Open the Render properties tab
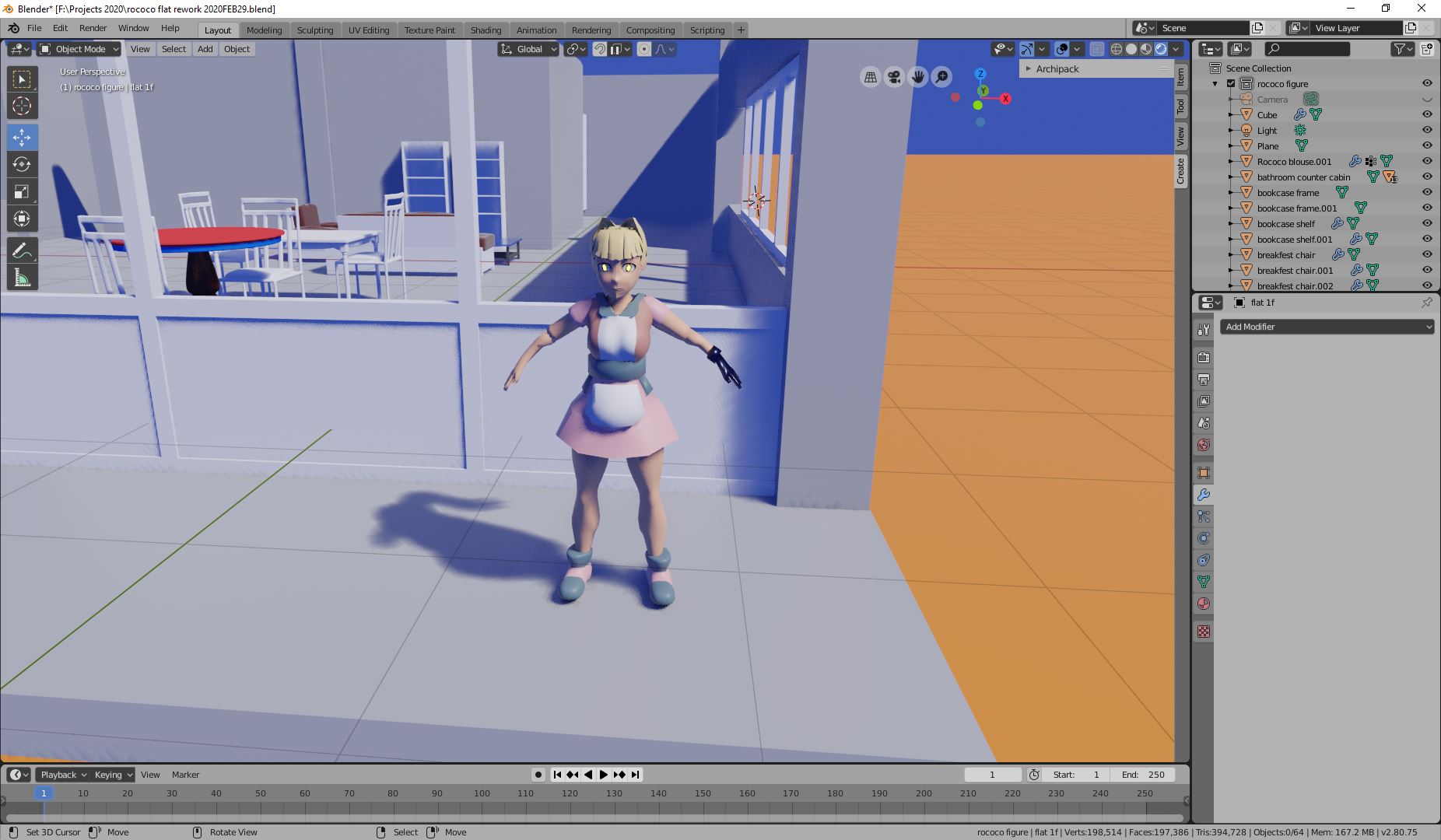This screenshot has width=1441, height=840. [1204, 358]
